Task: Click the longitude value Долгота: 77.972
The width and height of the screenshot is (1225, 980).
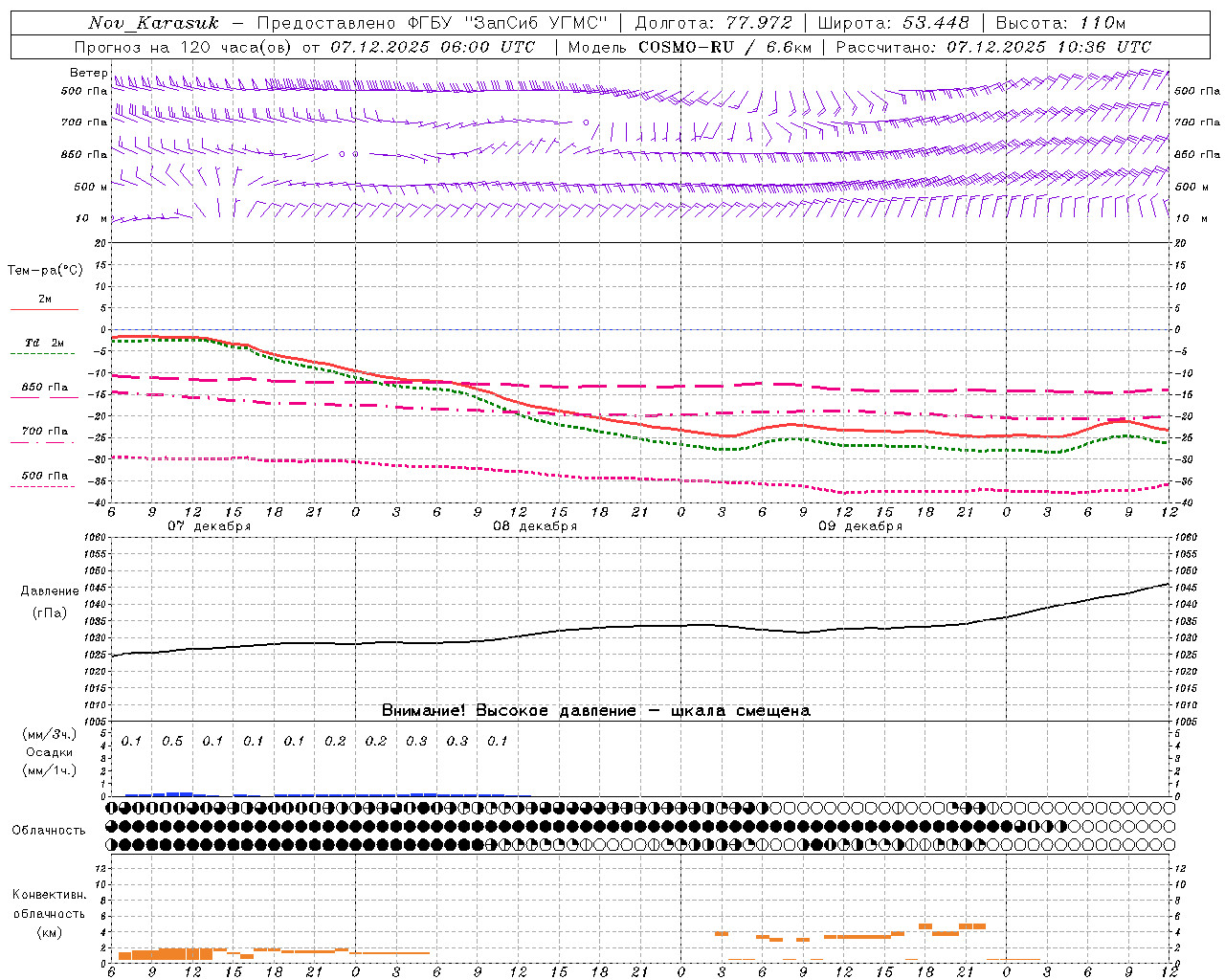Action: point(713,23)
